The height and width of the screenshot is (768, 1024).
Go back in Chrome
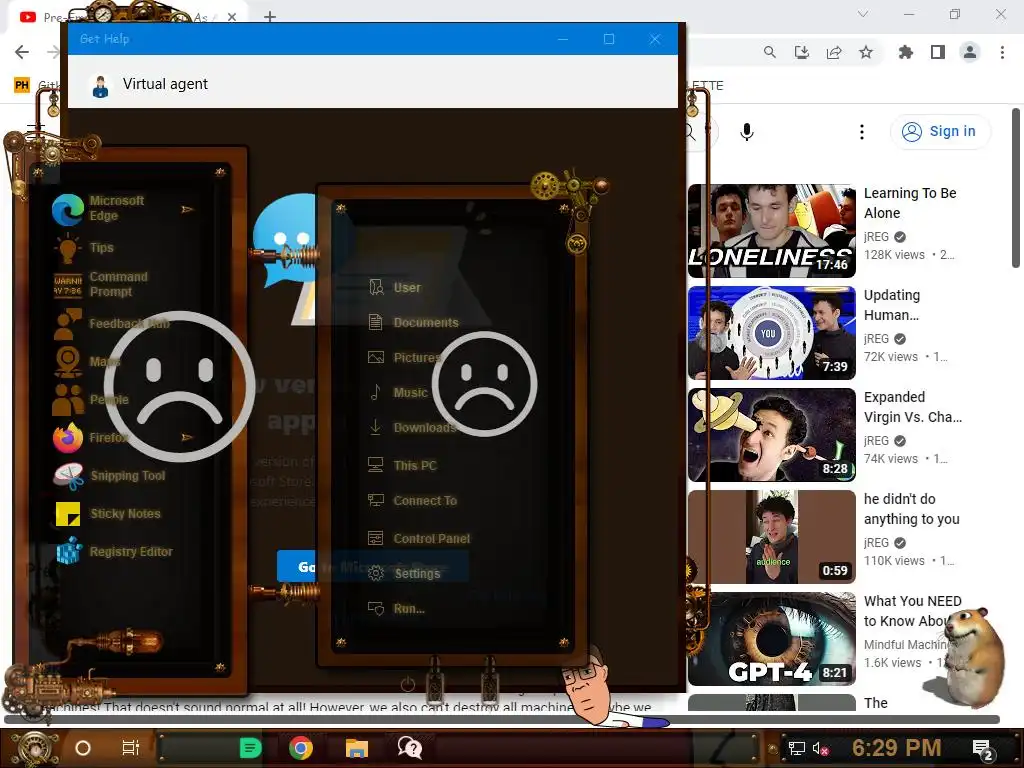(22, 52)
